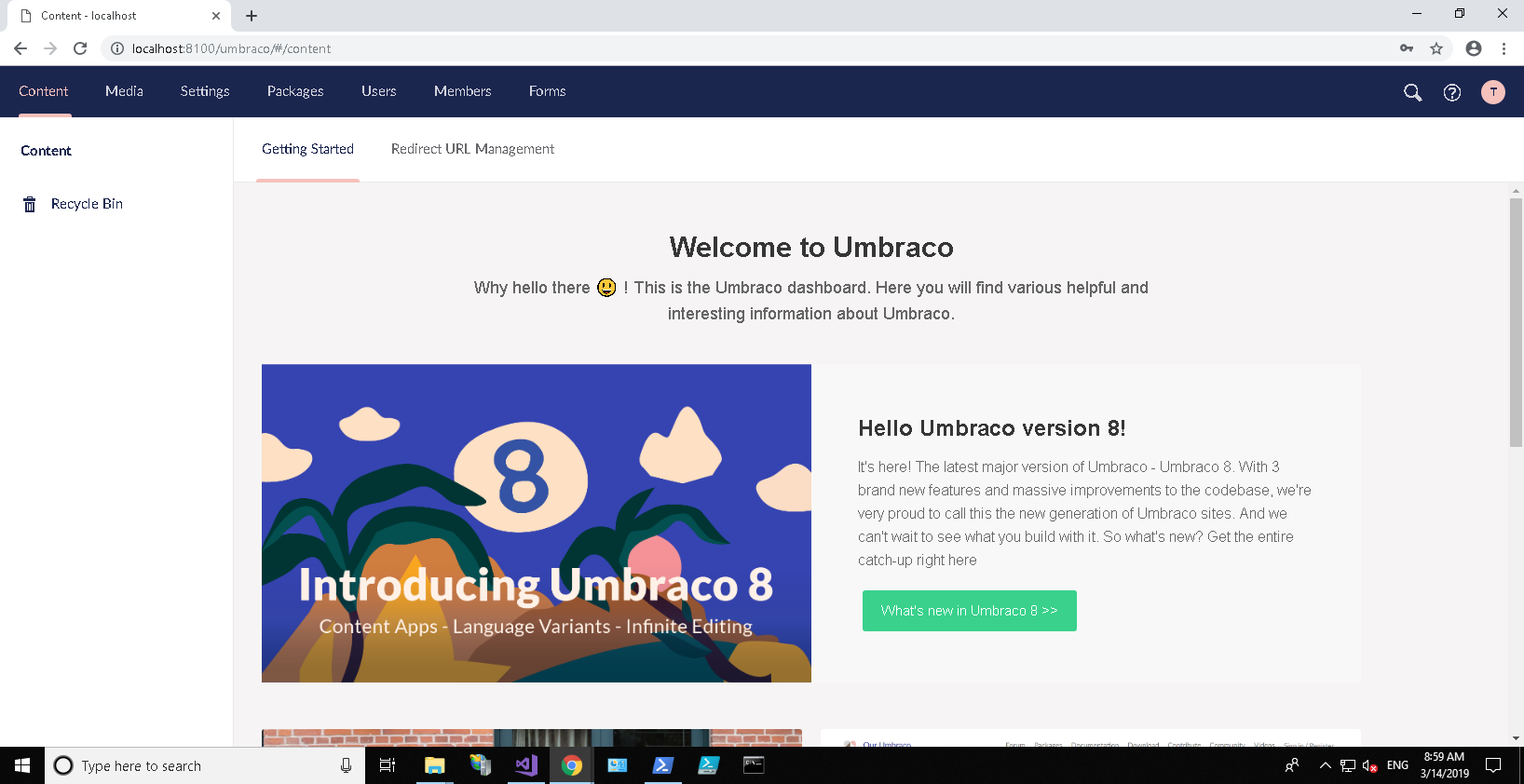
Task: Open volume control in the system tray
Action: pos(1370,765)
